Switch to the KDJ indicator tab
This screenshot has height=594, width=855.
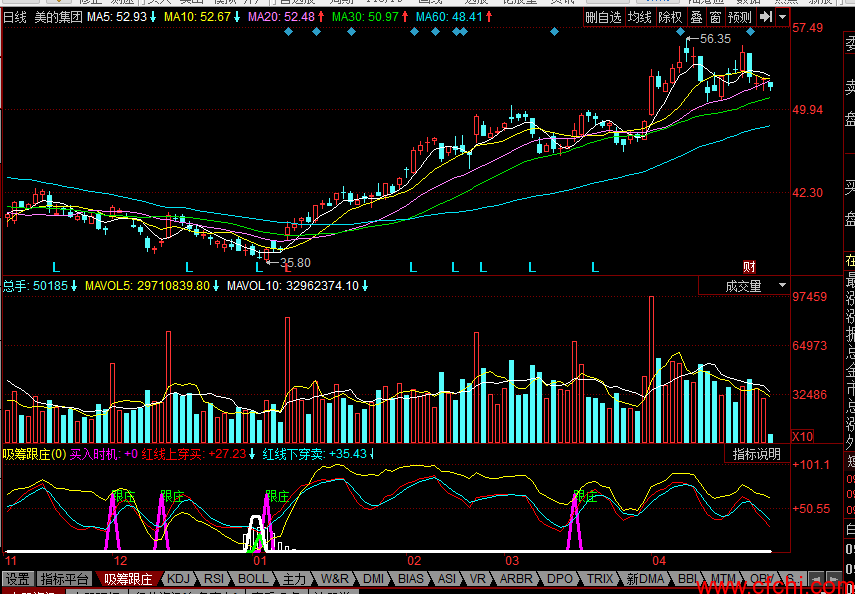tap(180, 579)
